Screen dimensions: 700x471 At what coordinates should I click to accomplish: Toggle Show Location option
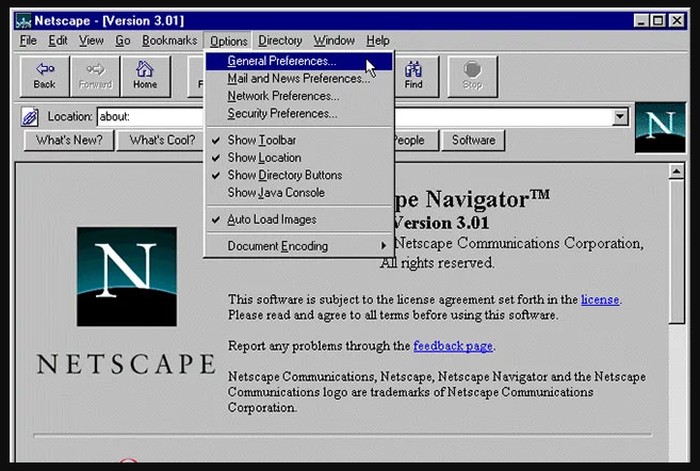click(299, 158)
